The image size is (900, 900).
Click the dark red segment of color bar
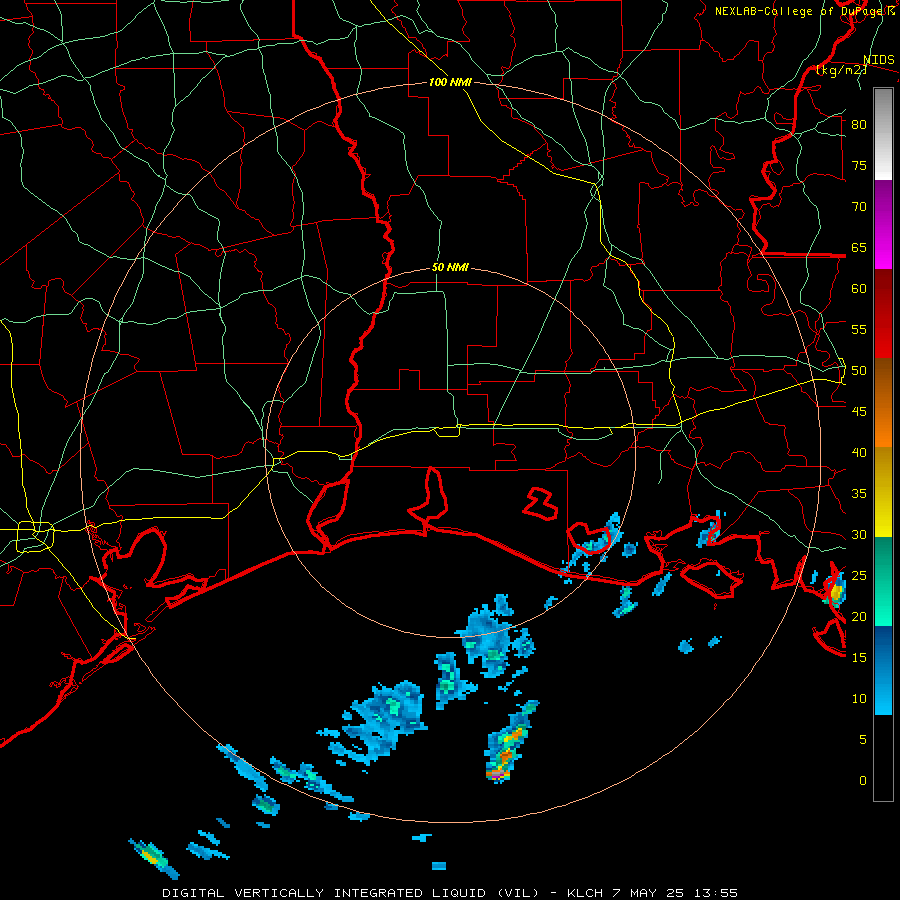(x=883, y=315)
